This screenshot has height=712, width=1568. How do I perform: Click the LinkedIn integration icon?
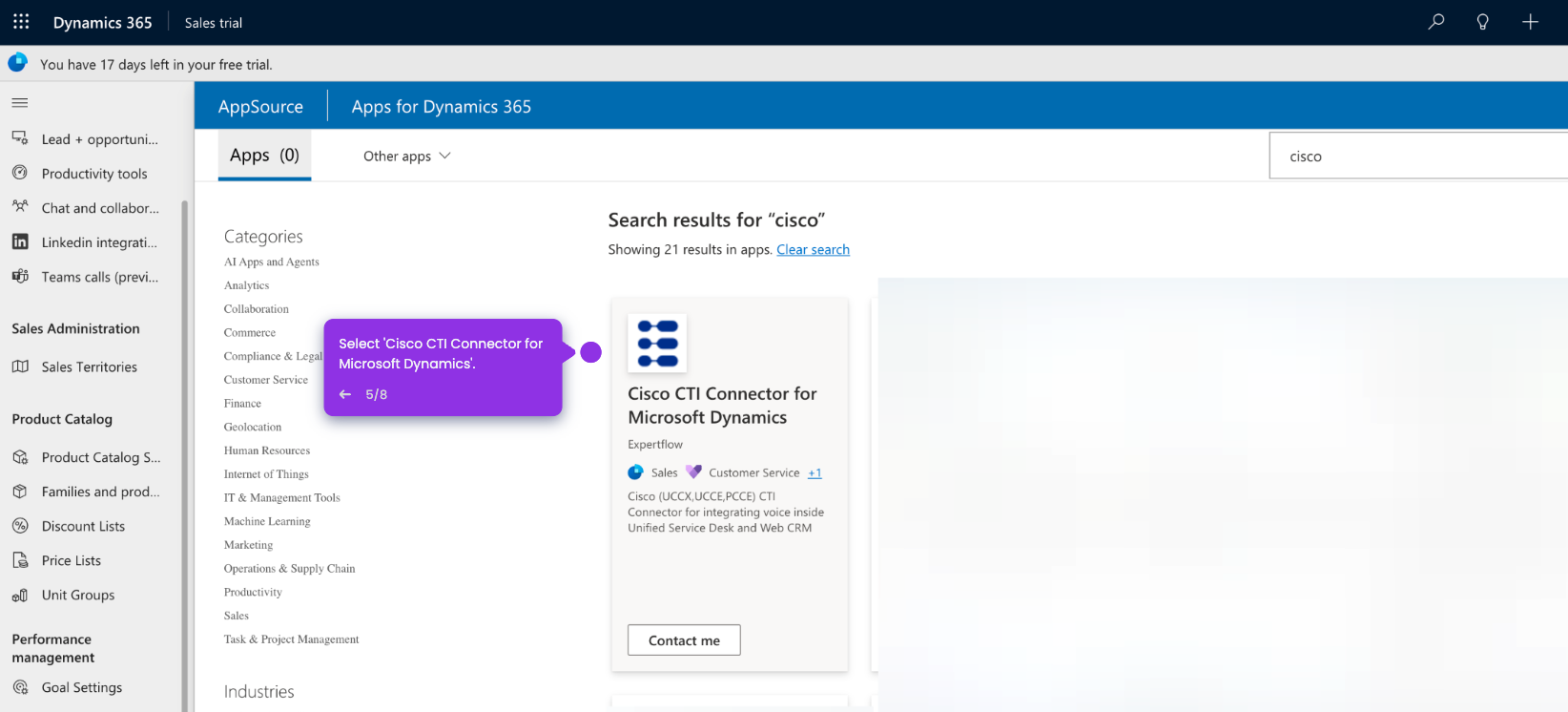20,241
